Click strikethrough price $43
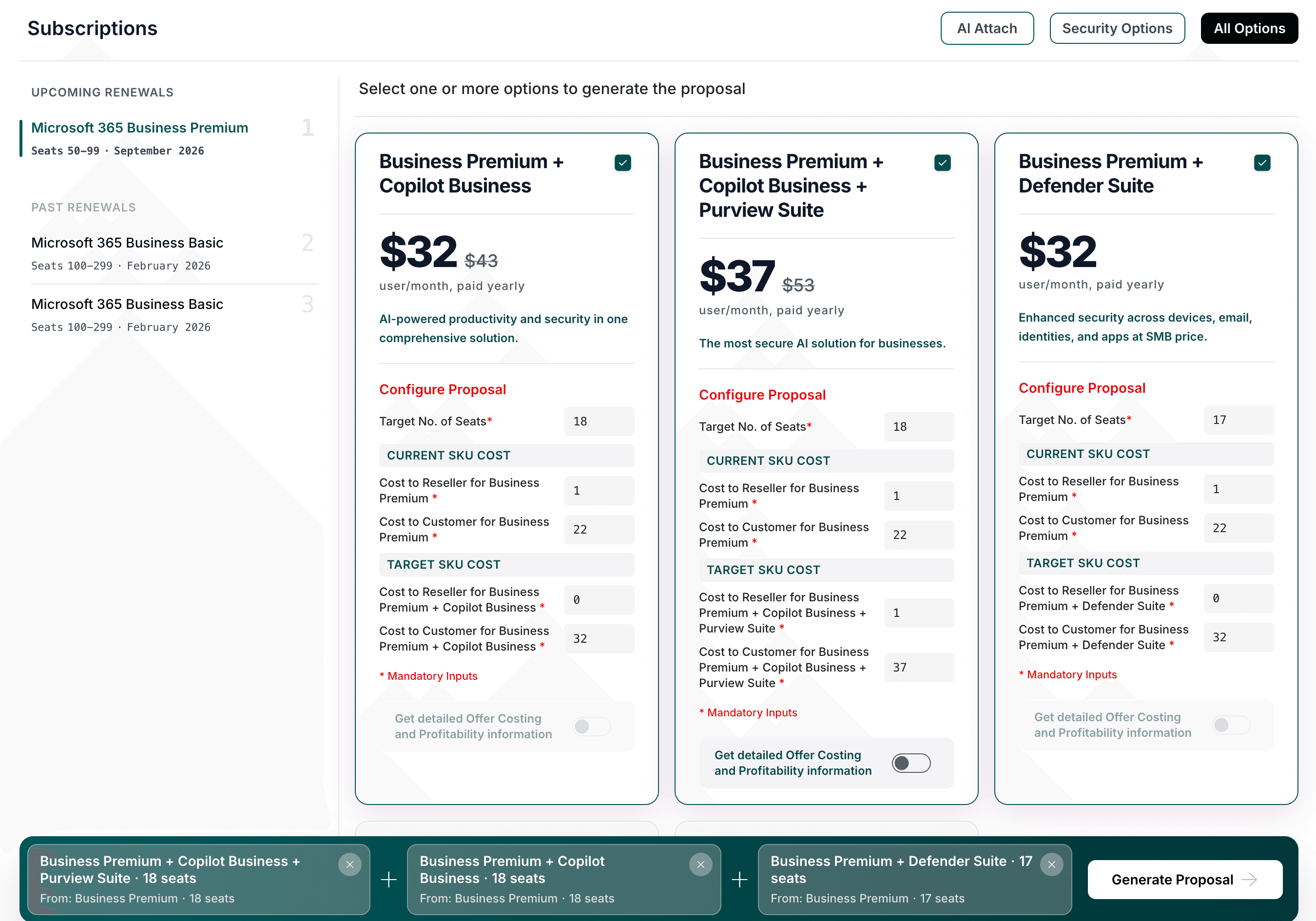 point(481,261)
